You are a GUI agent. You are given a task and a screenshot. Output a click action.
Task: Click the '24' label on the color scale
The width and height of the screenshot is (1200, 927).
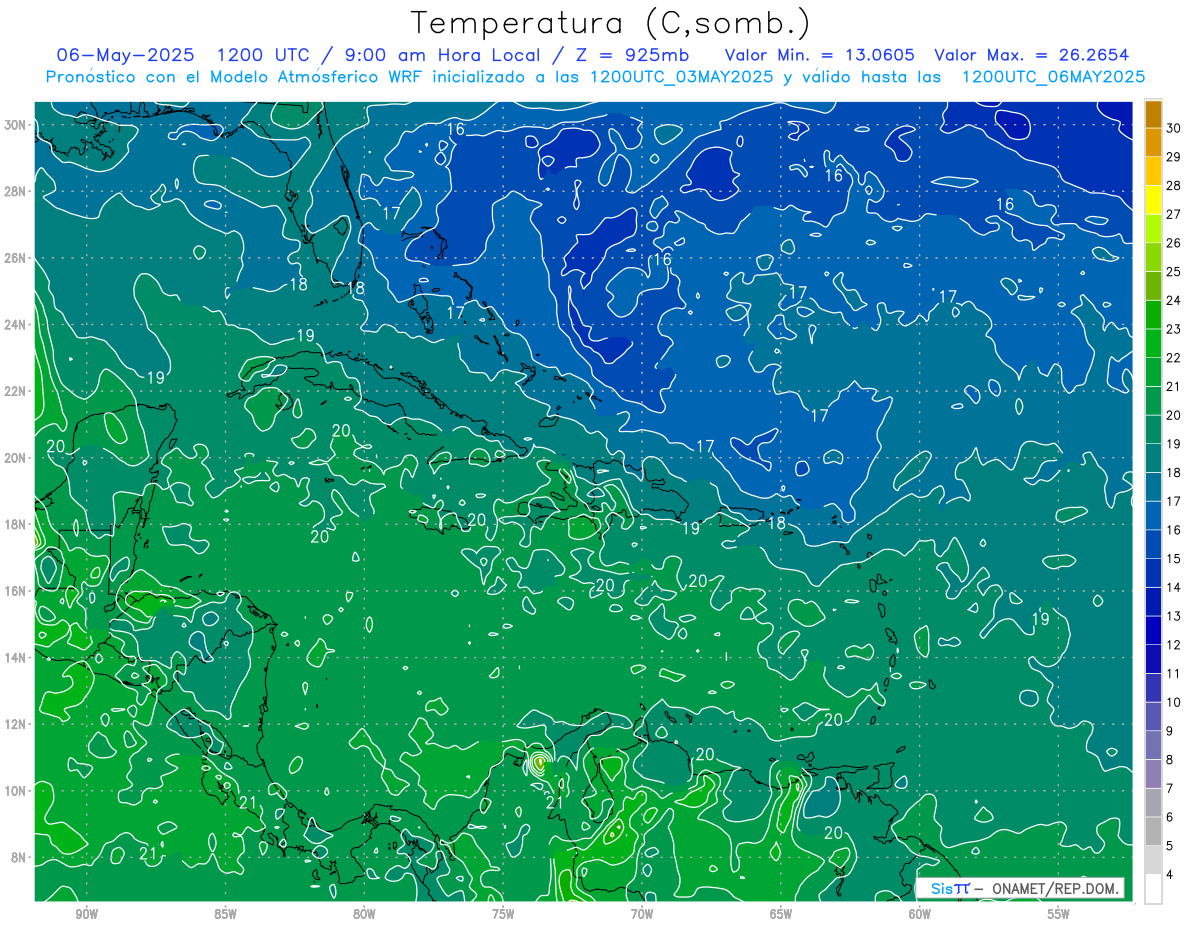[x=1173, y=301]
